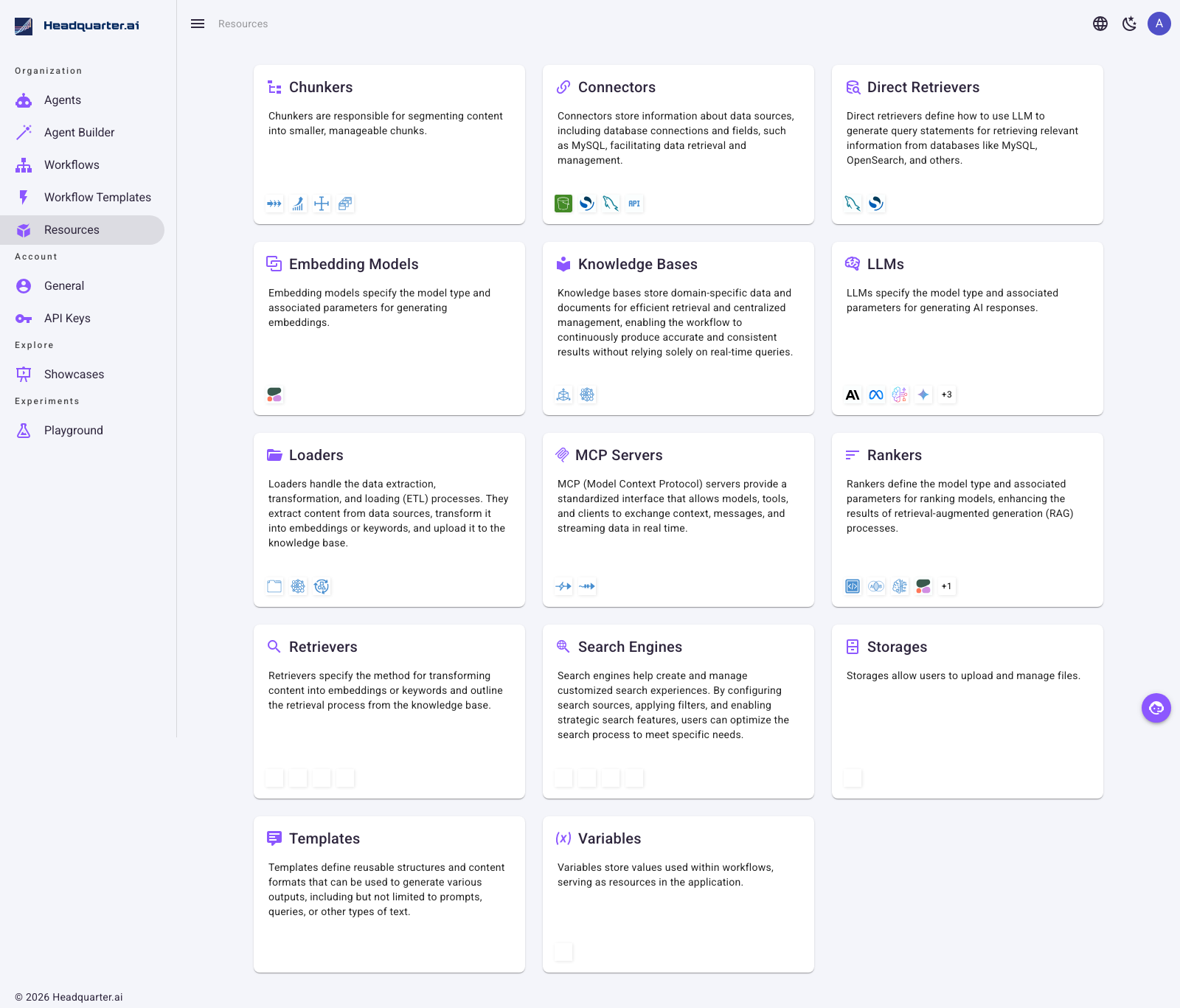Click the MySQL dolphin icon in Connectors
Screen dimensions: 1180x1008
click(x=611, y=204)
